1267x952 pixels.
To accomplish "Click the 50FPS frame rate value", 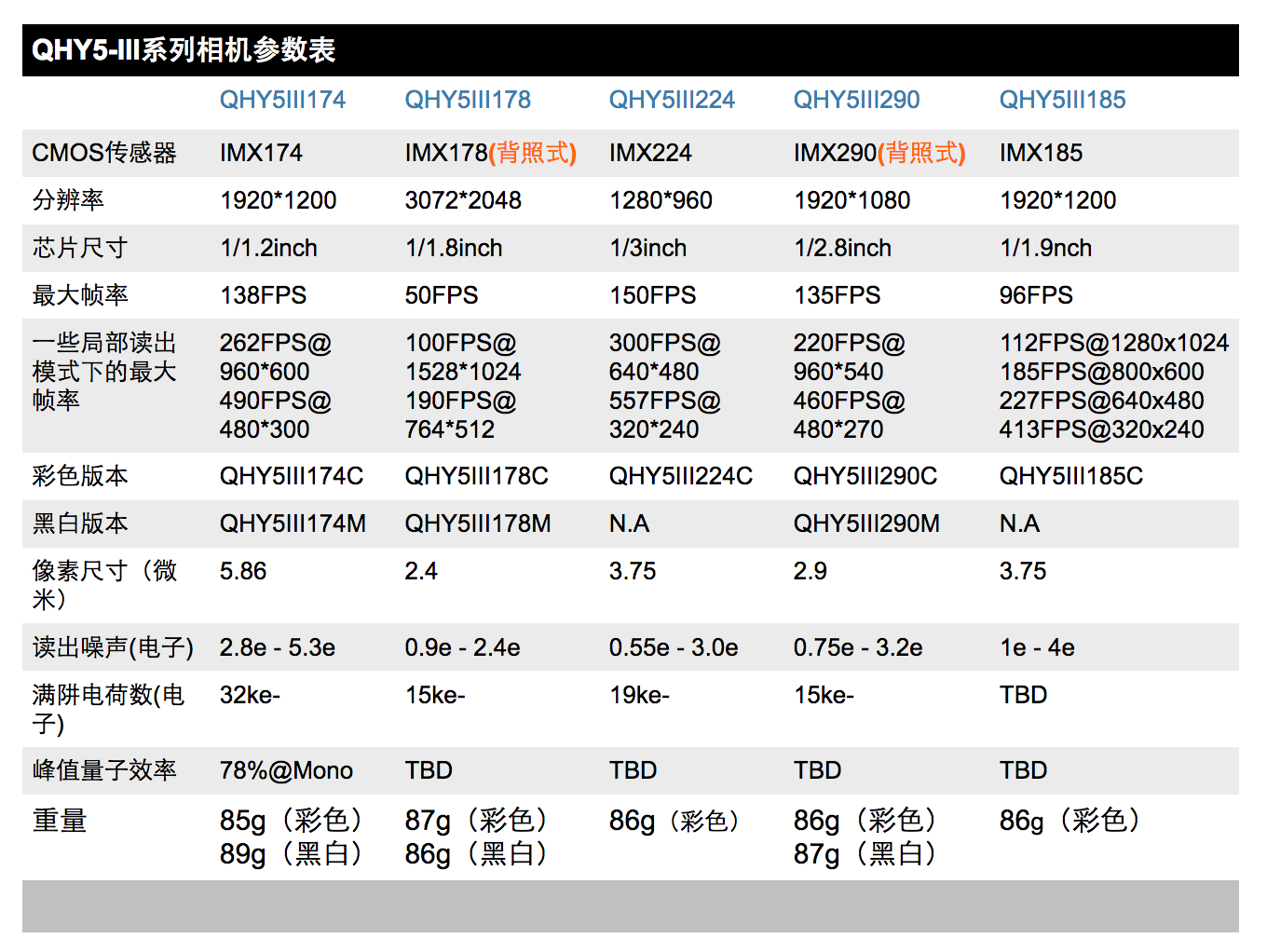I will pyautogui.click(x=442, y=295).
